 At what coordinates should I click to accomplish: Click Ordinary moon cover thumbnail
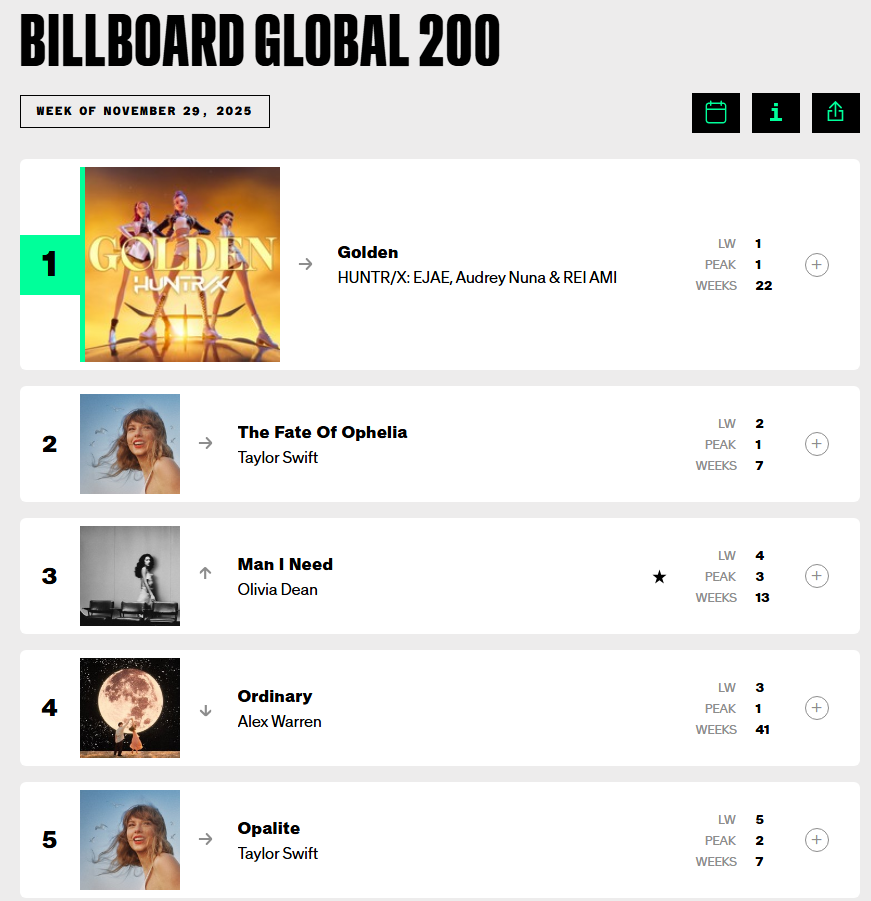coord(130,708)
